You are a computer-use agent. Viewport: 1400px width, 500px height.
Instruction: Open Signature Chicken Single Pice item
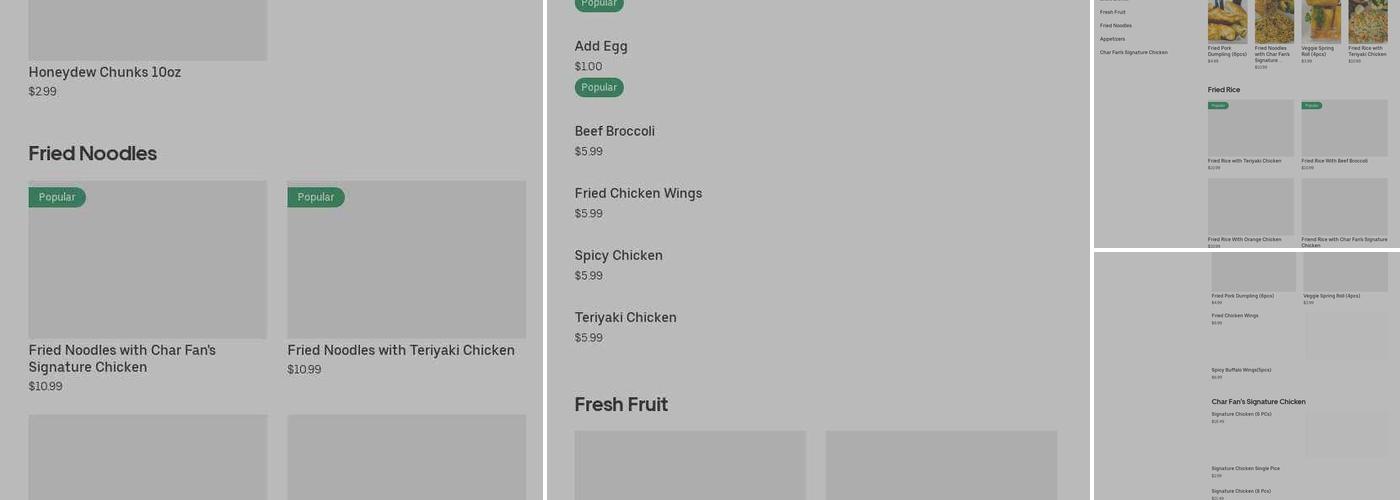pos(1245,468)
